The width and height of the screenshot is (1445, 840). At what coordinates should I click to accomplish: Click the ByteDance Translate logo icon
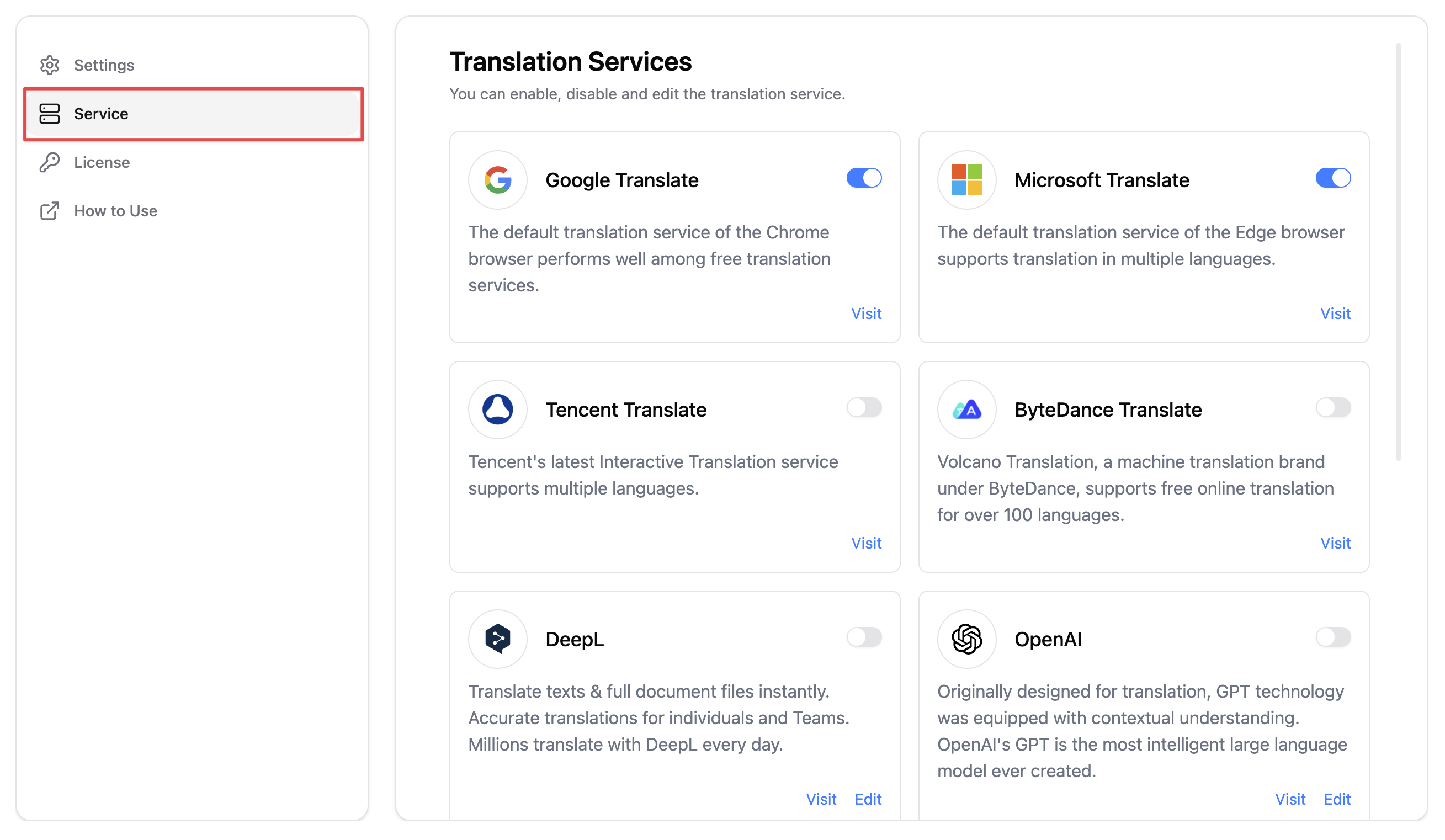point(967,410)
